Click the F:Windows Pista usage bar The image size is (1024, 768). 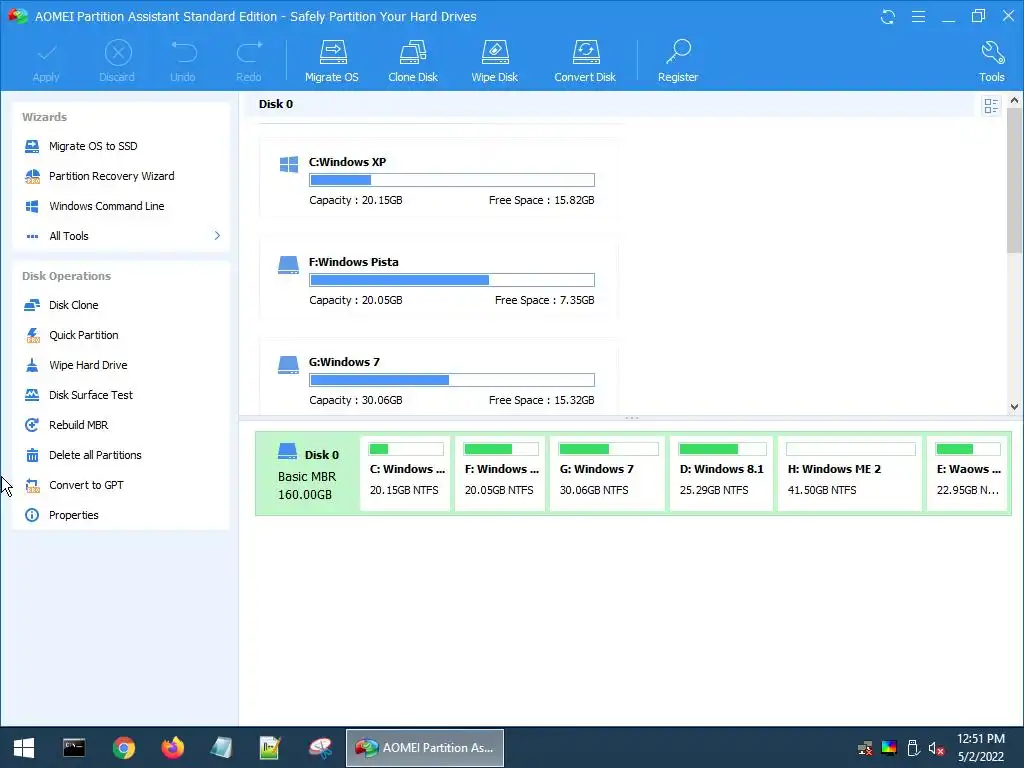coord(452,280)
